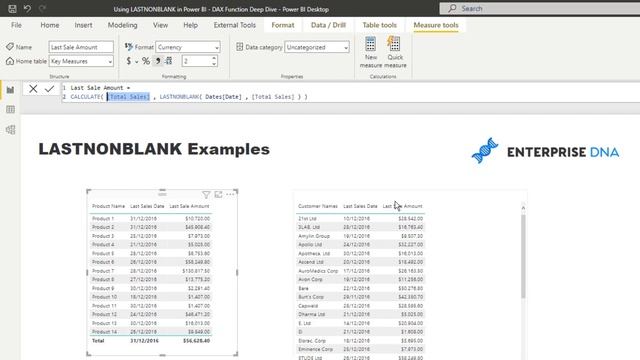Click the decimal places icon
This screenshot has width=640, height=360.
169,61
